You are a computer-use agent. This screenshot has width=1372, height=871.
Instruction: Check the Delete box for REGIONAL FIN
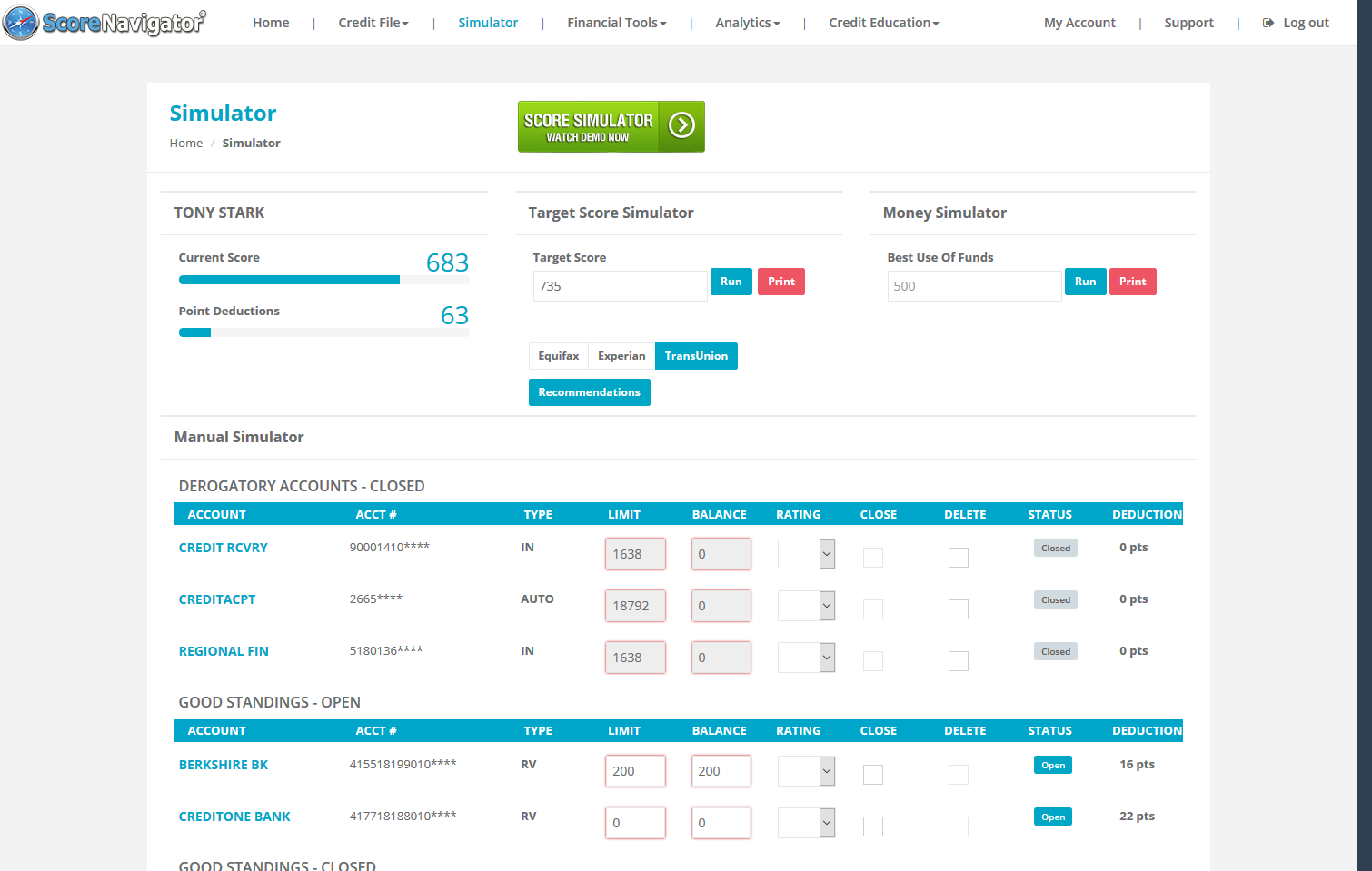tap(959, 661)
